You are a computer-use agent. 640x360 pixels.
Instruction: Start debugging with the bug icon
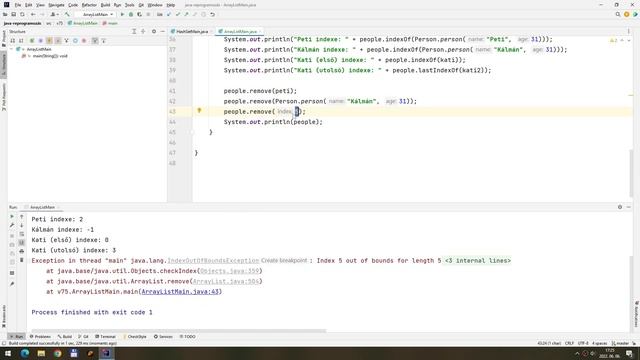tap(131, 14)
